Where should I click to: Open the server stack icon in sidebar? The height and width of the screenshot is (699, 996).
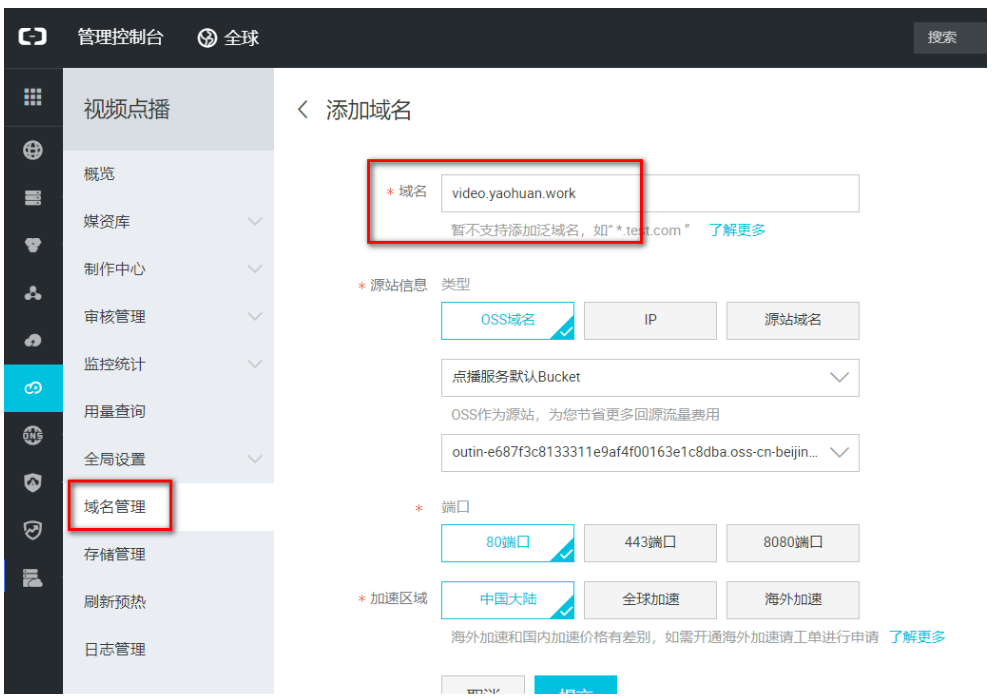tap(33, 198)
